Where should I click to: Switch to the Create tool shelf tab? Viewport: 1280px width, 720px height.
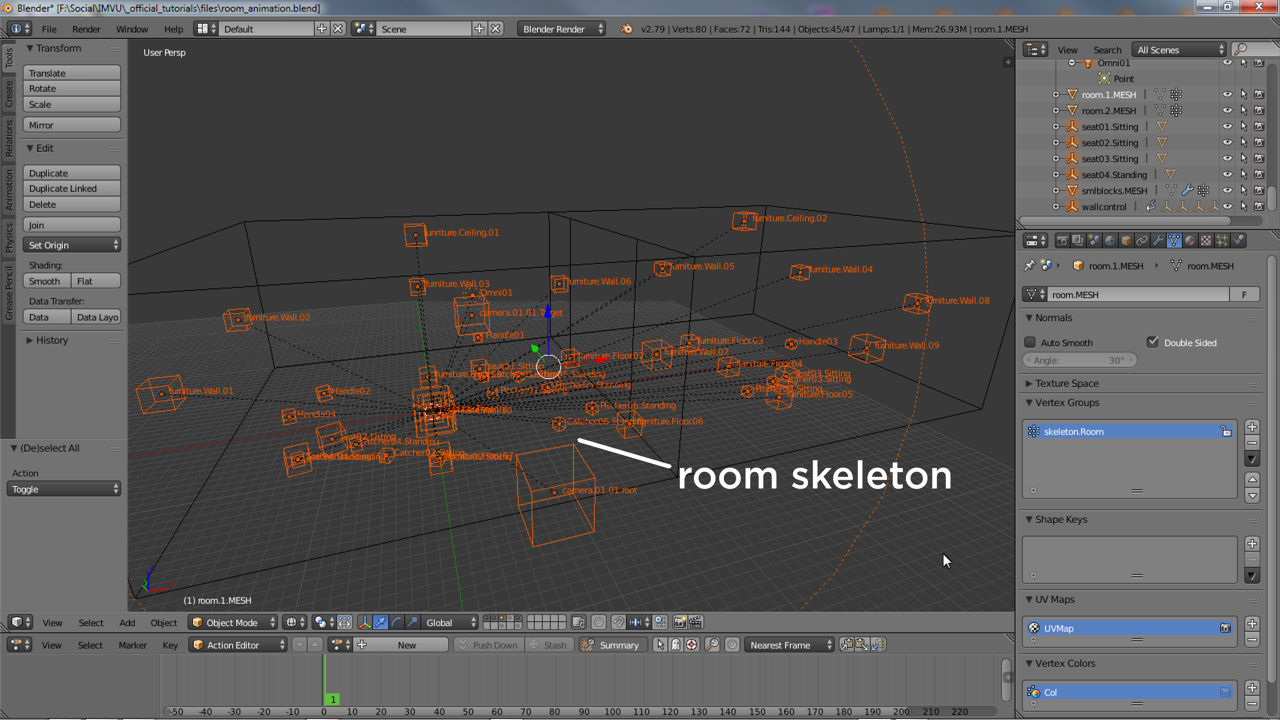pyautogui.click(x=9, y=94)
